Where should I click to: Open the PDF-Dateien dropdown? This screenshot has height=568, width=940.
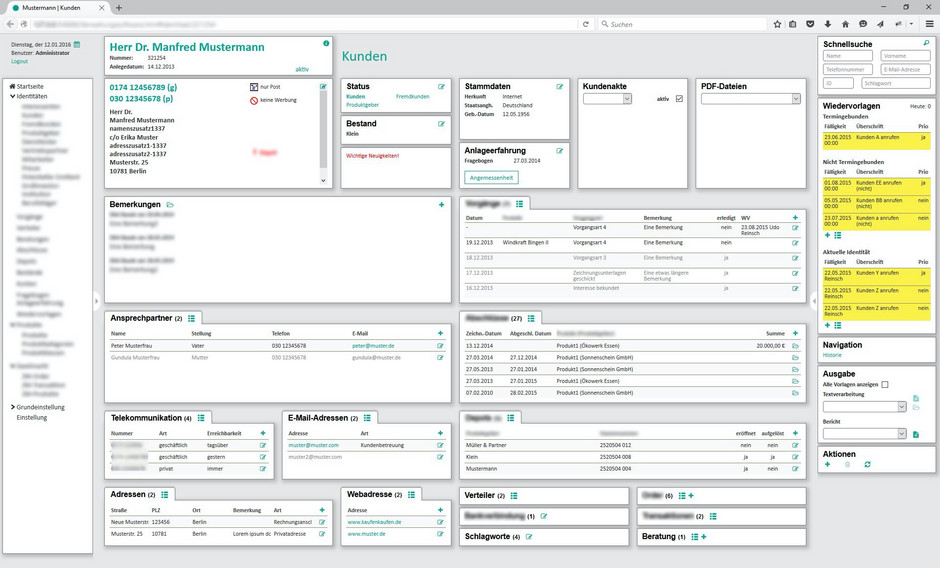coord(751,98)
